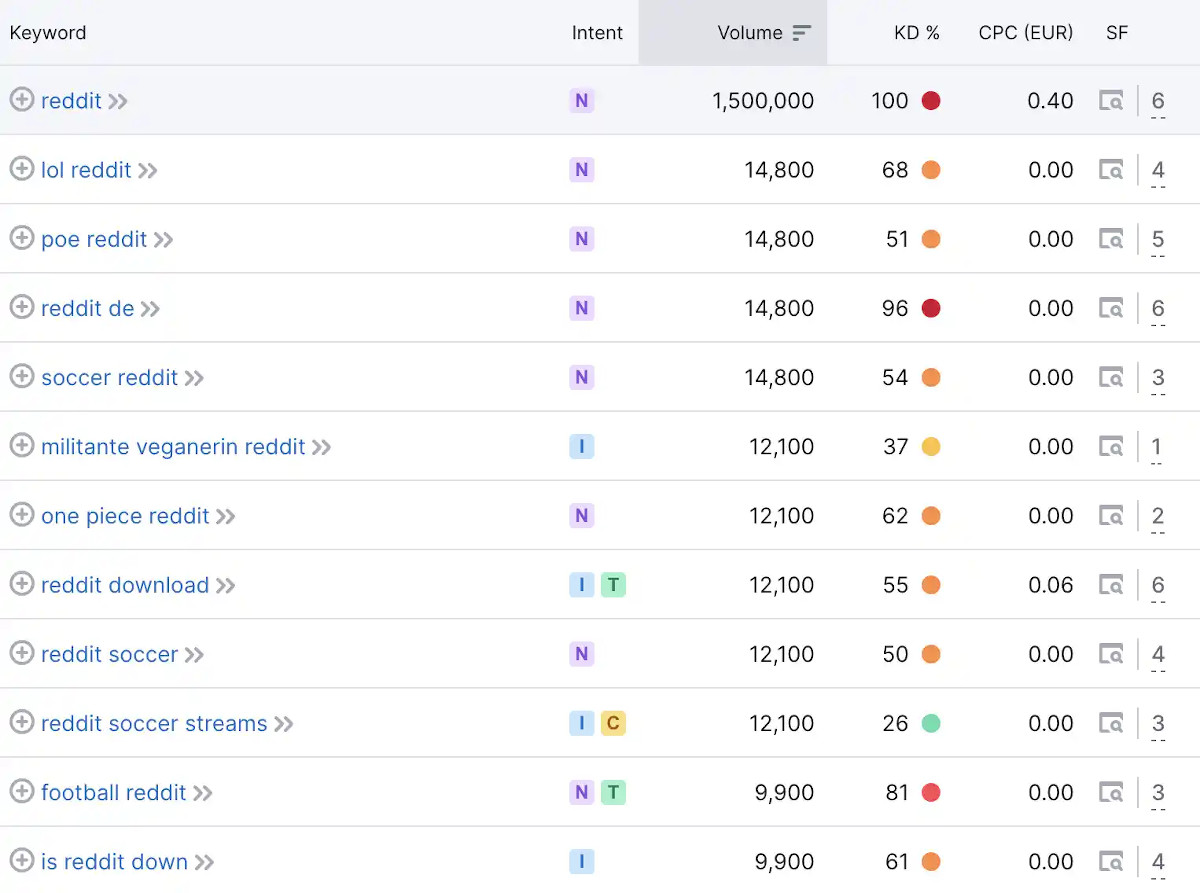Click the I intent badge for 'is reddit down'
1200x893 pixels.
[582, 861]
